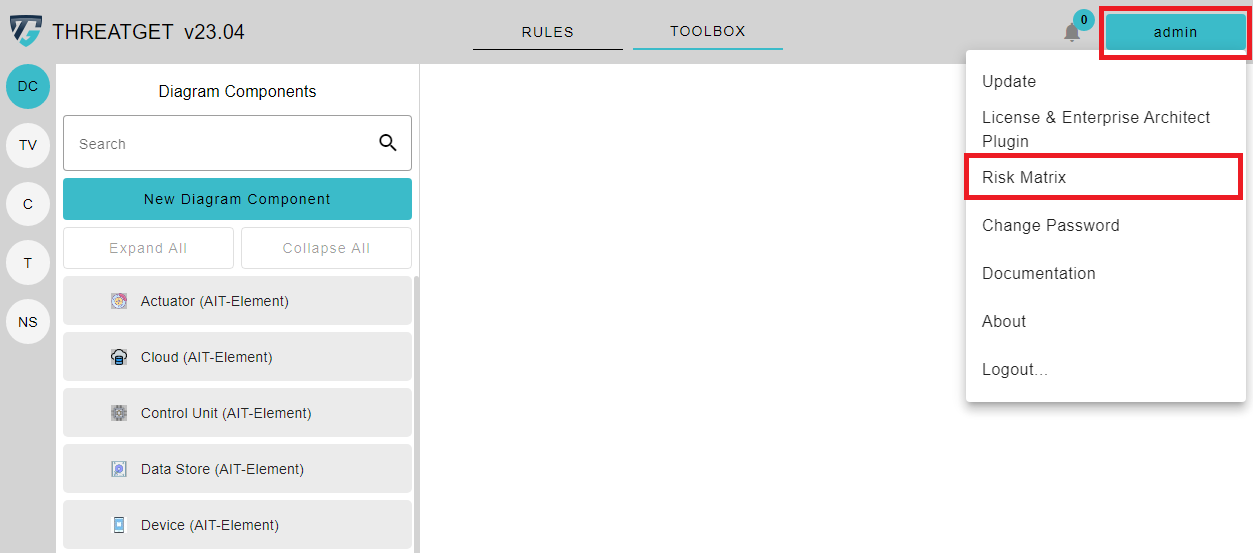Open the Data Store (AIT-Element) entry
Image resolution: width=1254 pixels, height=553 pixels.
pos(237,469)
